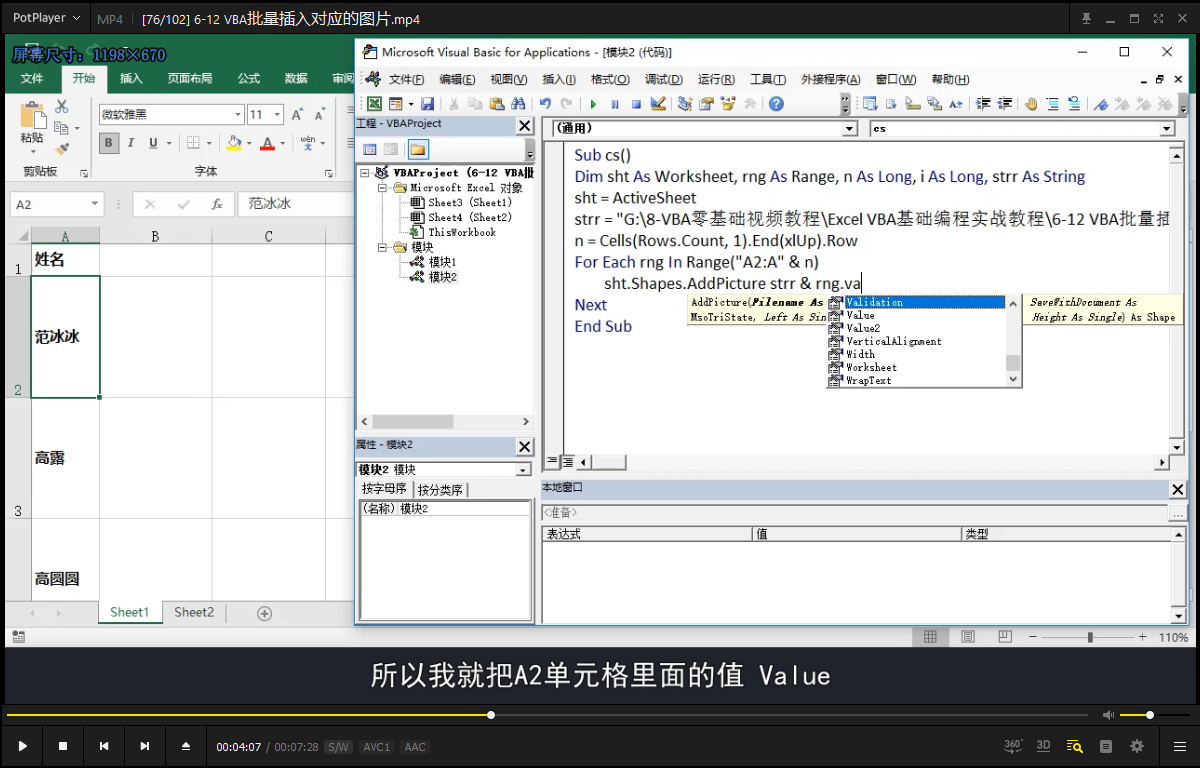
Task: Click the View Microsoft Excel icon in VBA toolbar
Action: tap(373, 103)
